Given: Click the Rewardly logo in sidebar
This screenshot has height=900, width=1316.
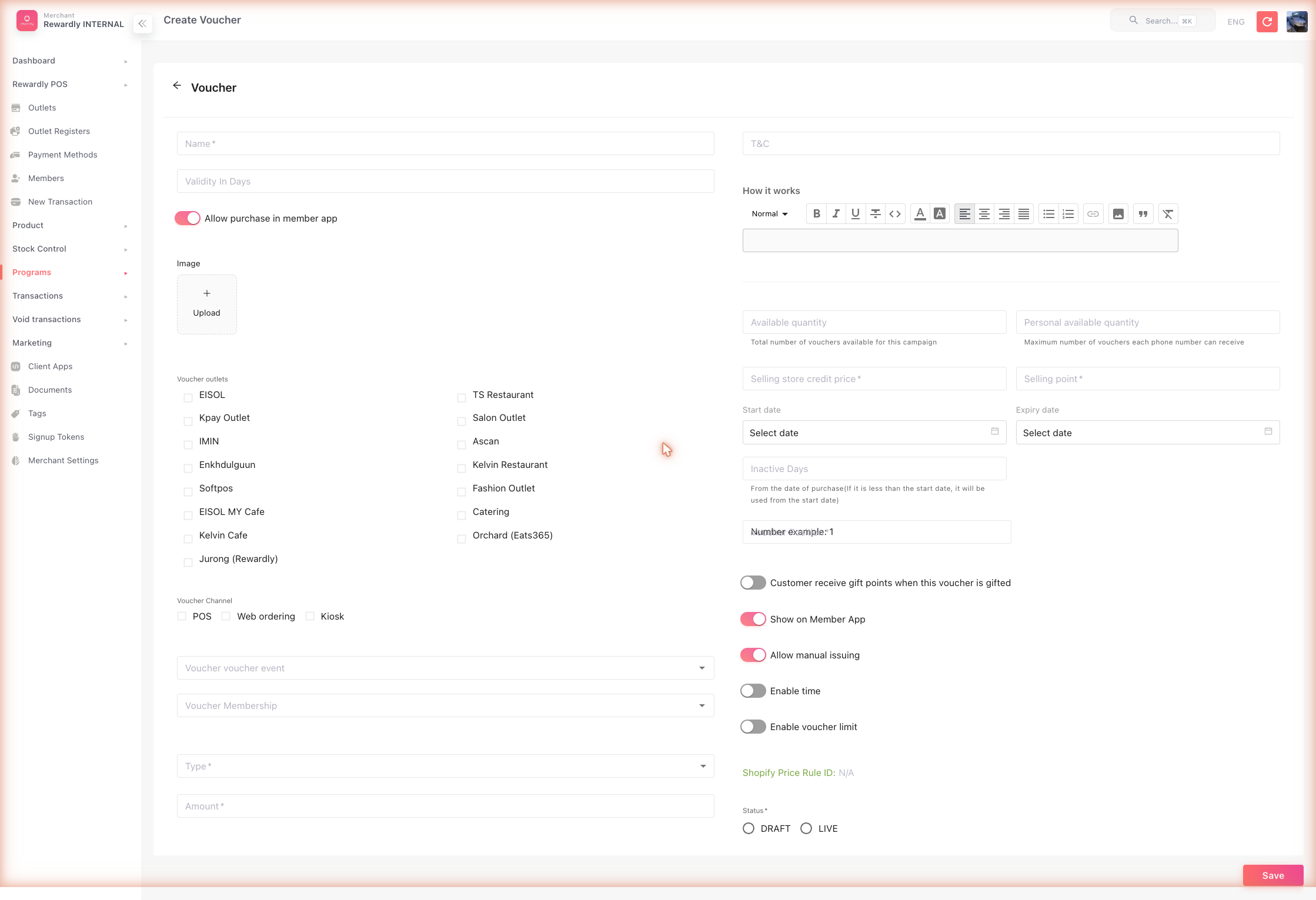Looking at the screenshot, I should tap(27, 21).
